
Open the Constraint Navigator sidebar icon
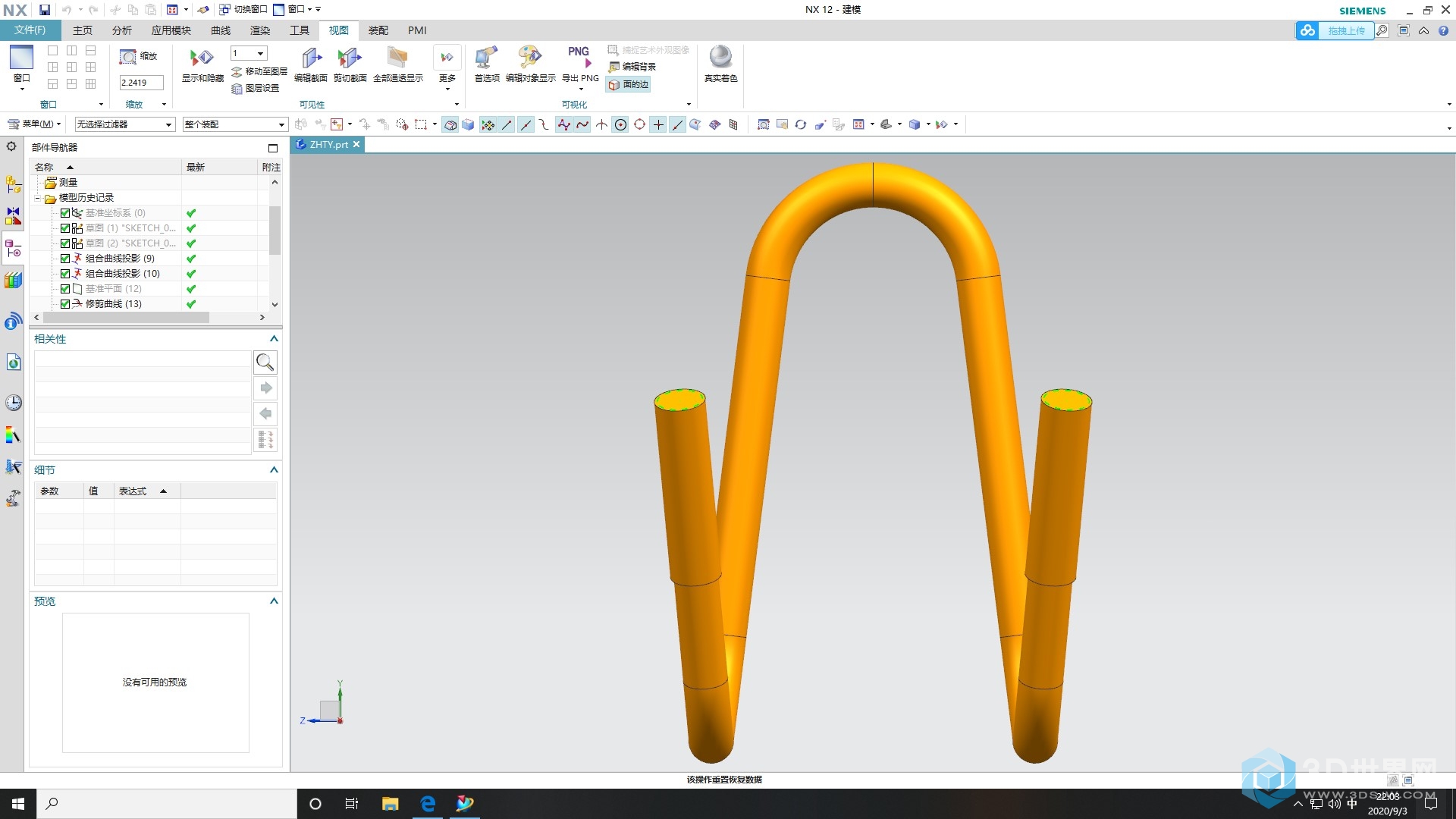(x=13, y=216)
